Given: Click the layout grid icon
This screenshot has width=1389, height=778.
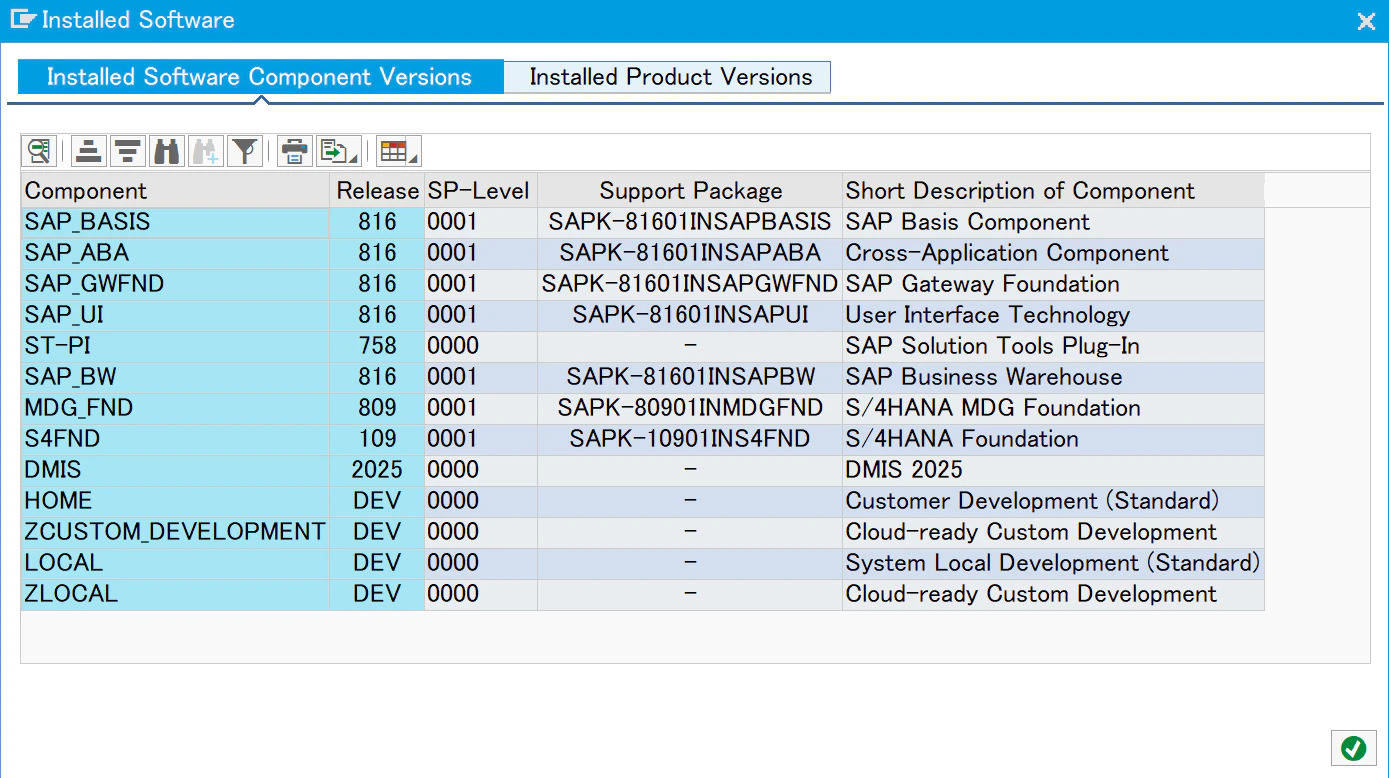Looking at the screenshot, I should pyautogui.click(x=394, y=151).
